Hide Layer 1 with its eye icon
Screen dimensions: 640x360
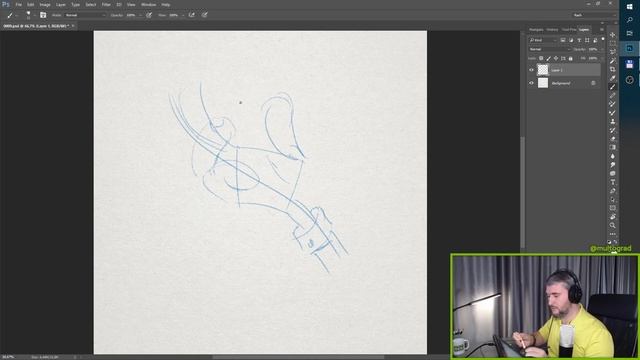(x=531, y=70)
